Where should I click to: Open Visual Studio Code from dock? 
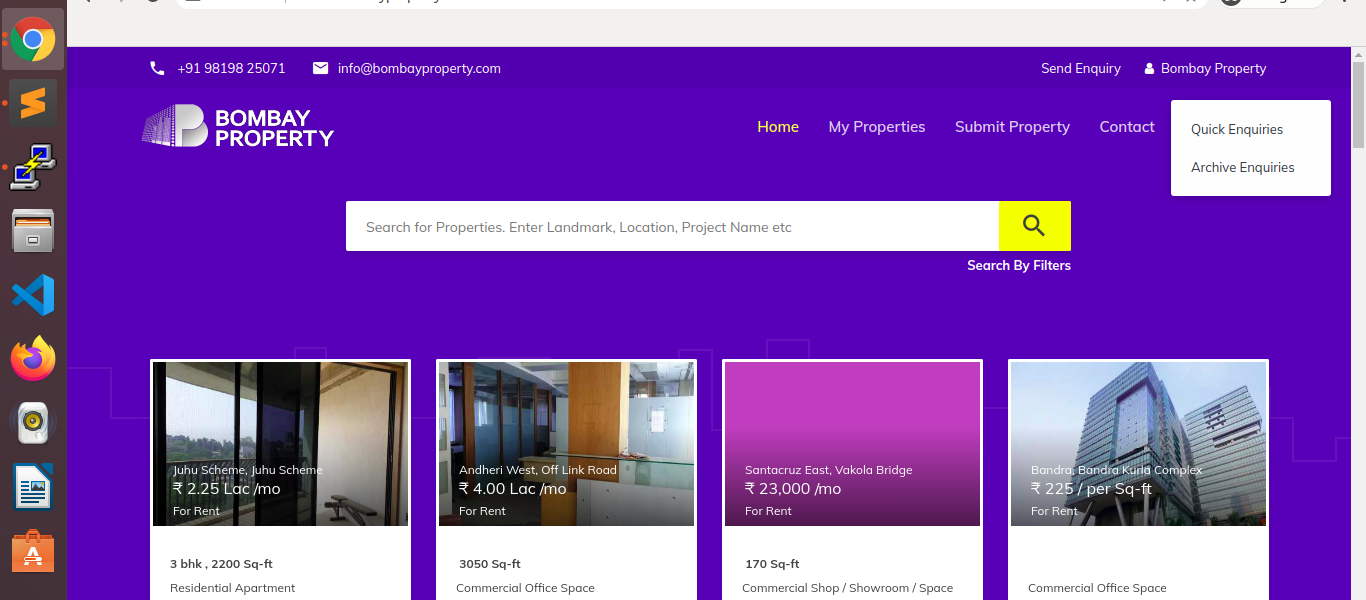pyautogui.click(x=33, y=295)
